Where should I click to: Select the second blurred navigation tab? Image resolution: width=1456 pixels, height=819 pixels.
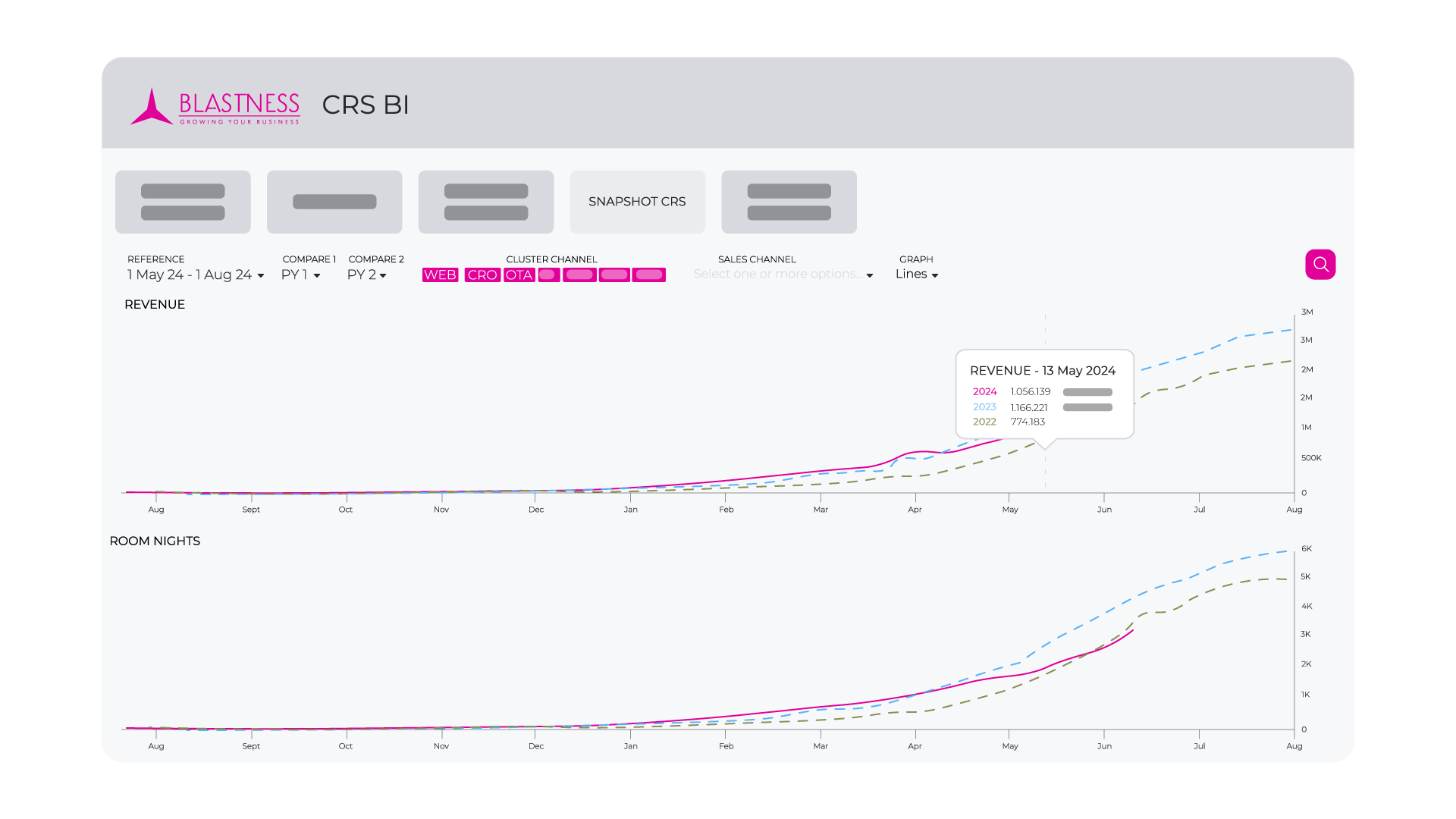click(334, 202)
